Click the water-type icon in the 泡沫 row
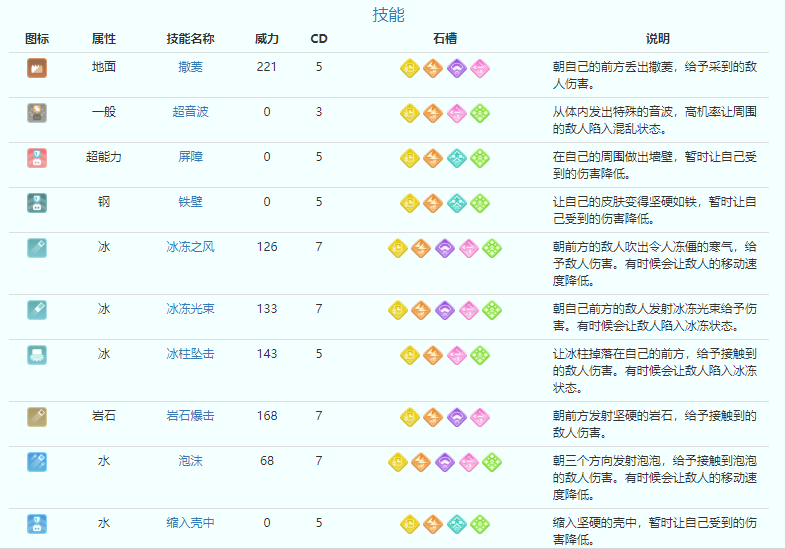This screenshot has height=549, width=785. click(x=37, y=461)
